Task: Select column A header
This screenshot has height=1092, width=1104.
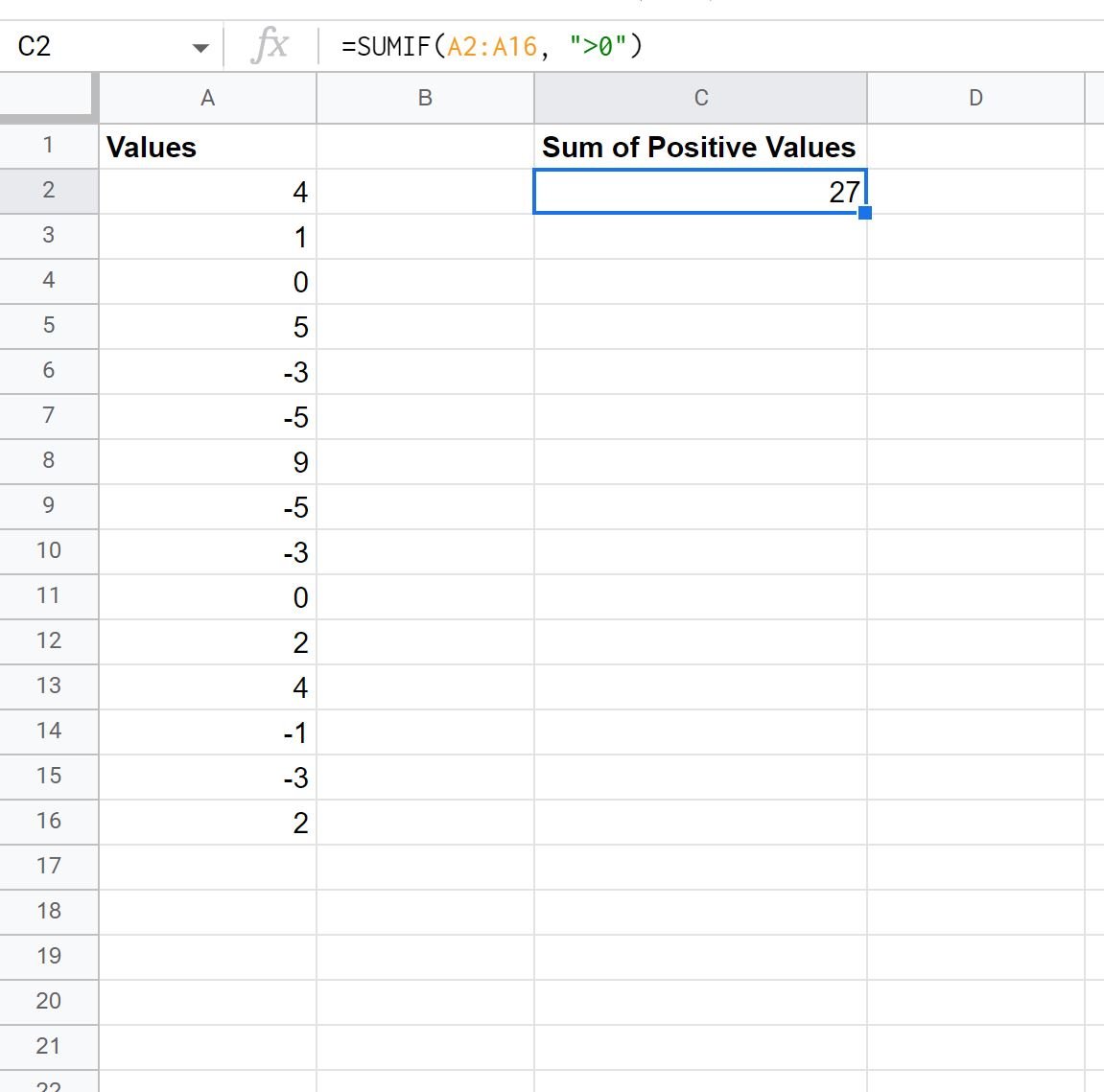Action: pos(208,98)
